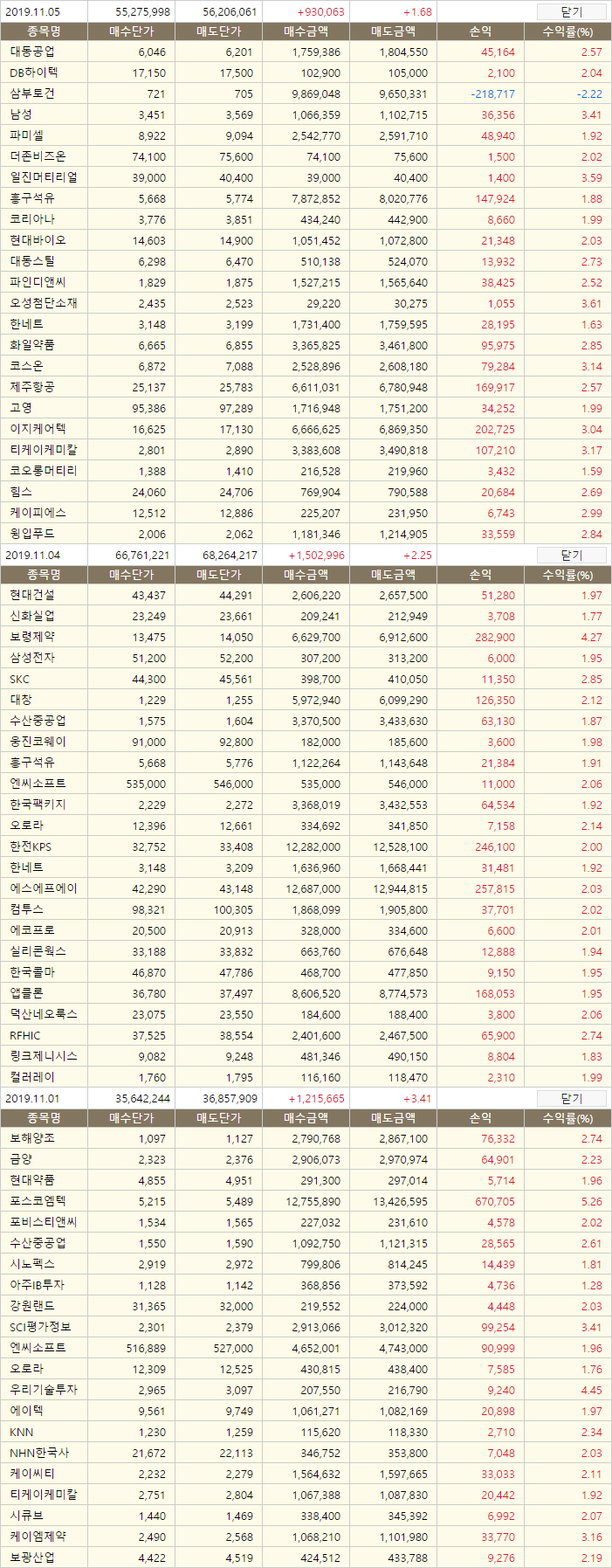Select the 파미셀 stock name
Image resolution: width=612 pixels, height=1568 pixels.
click(x=26, y=136)
